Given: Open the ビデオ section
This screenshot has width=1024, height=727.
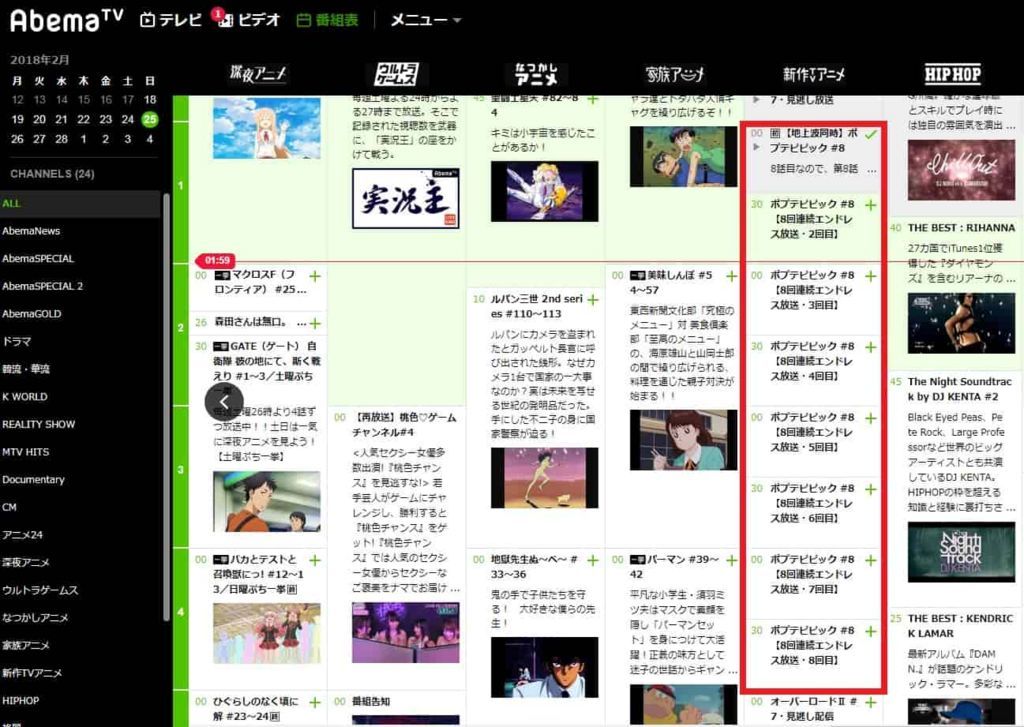Looking at the screenshot, I should point(249,20).
